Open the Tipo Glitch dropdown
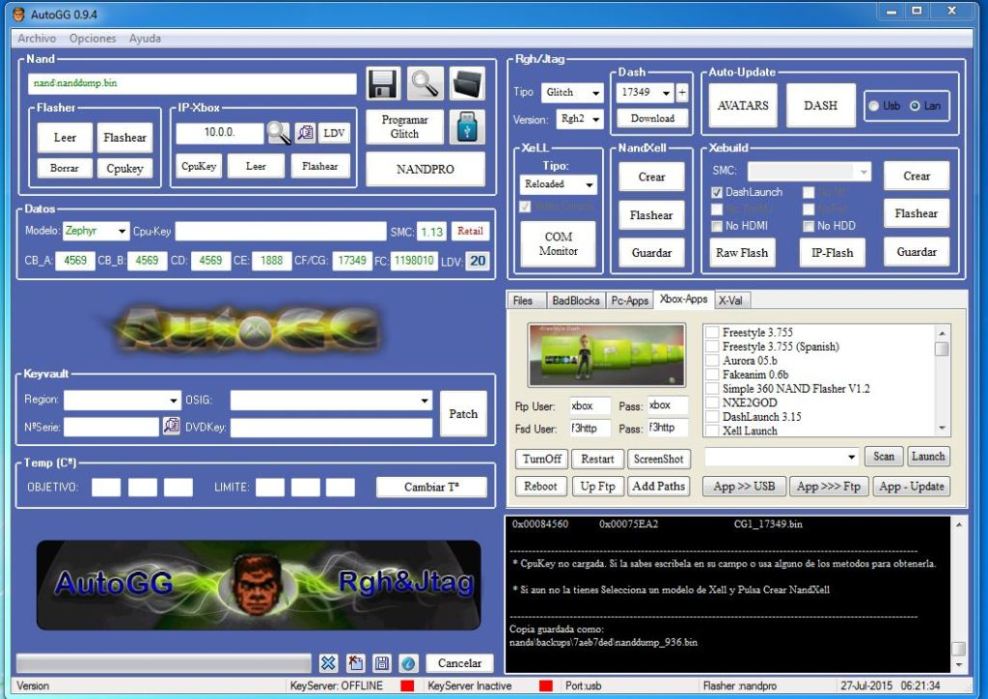Viewport: 988px width, 699px height. point(572,93)
